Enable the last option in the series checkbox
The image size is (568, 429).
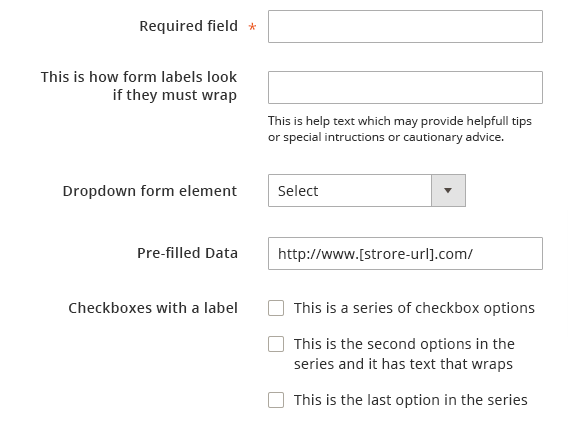point(276,400)
